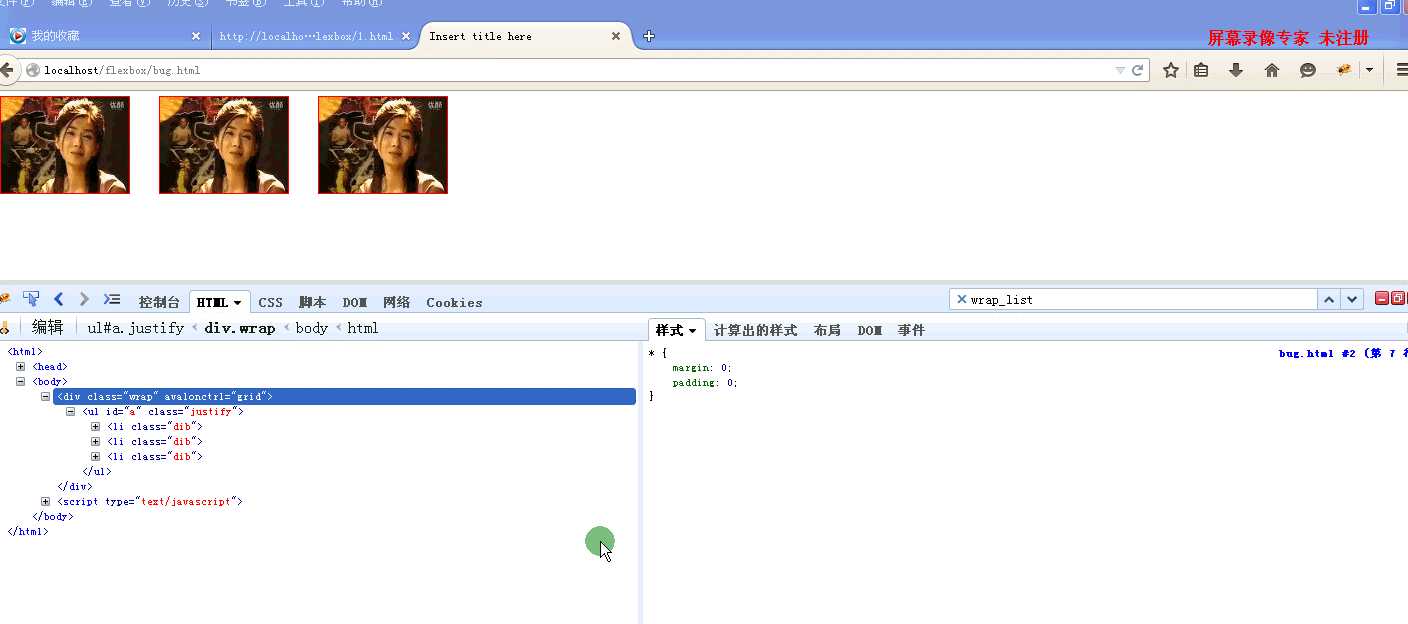The image size is (1408, 624).
Task: Select html in the breadcrumb path
Action: tap(363, 328)
